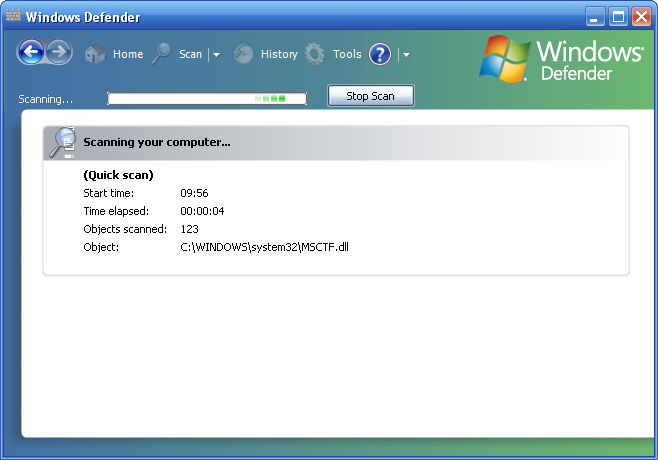
Task: Select the objects scanned value 123
Action: [189, 229]
